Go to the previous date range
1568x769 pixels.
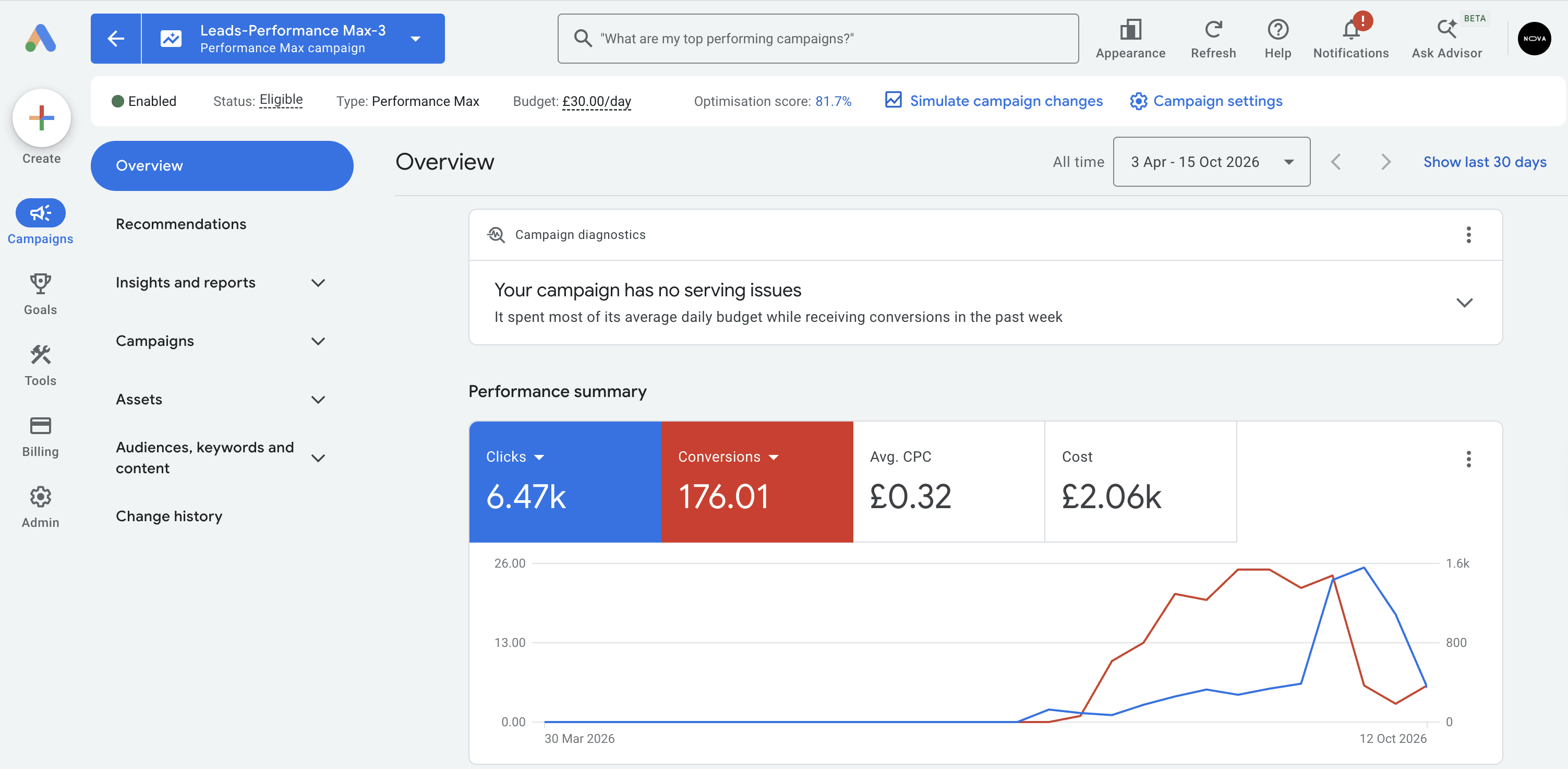pyautogui.click(x=1335, y=161)
